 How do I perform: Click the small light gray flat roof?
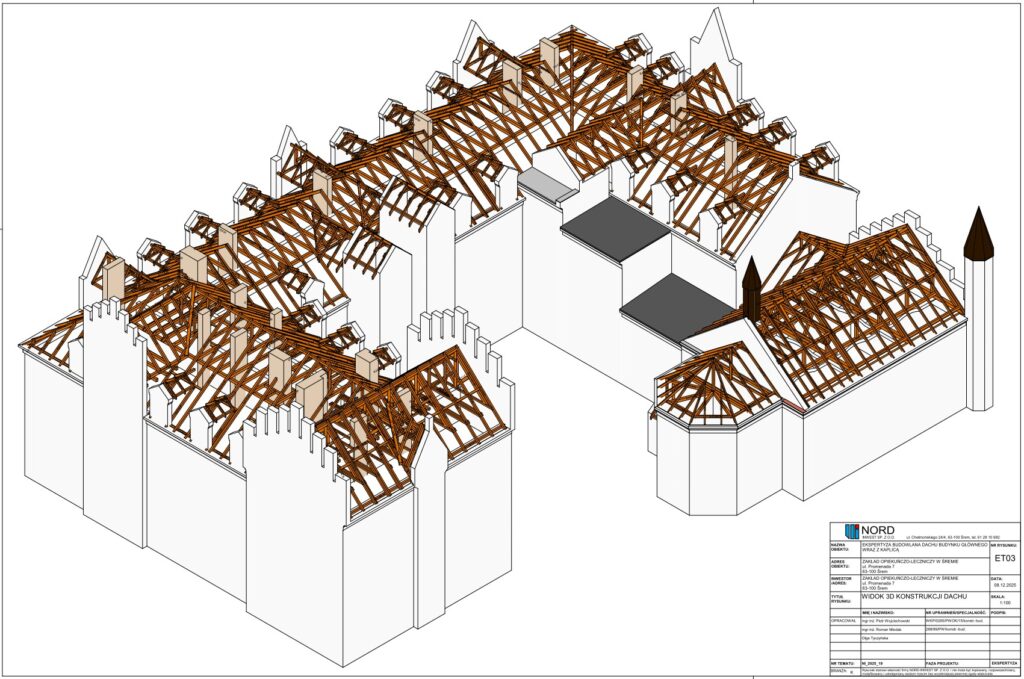(x=548, y=183)
